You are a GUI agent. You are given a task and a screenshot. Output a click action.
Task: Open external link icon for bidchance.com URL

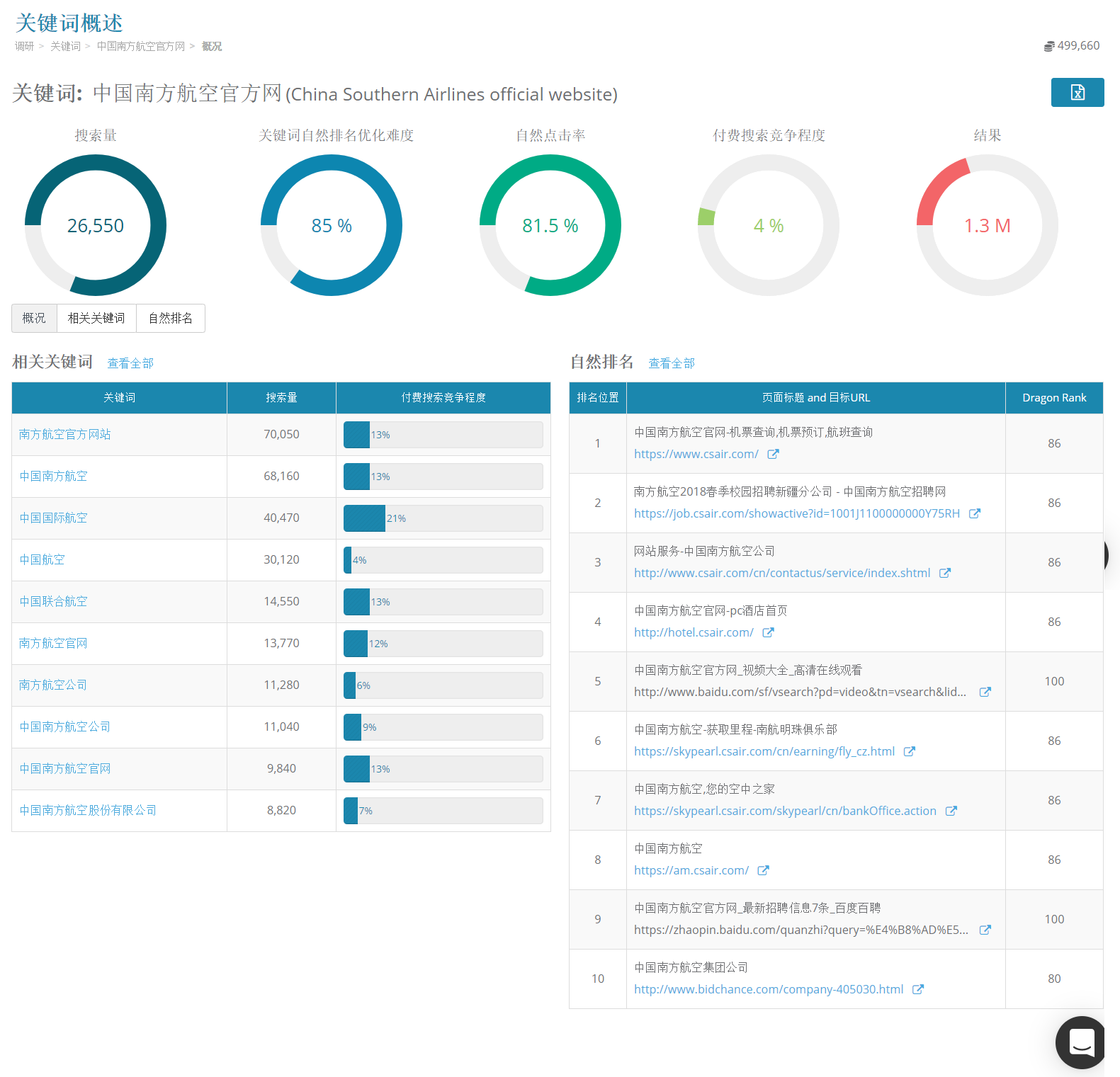pos(918,989)
